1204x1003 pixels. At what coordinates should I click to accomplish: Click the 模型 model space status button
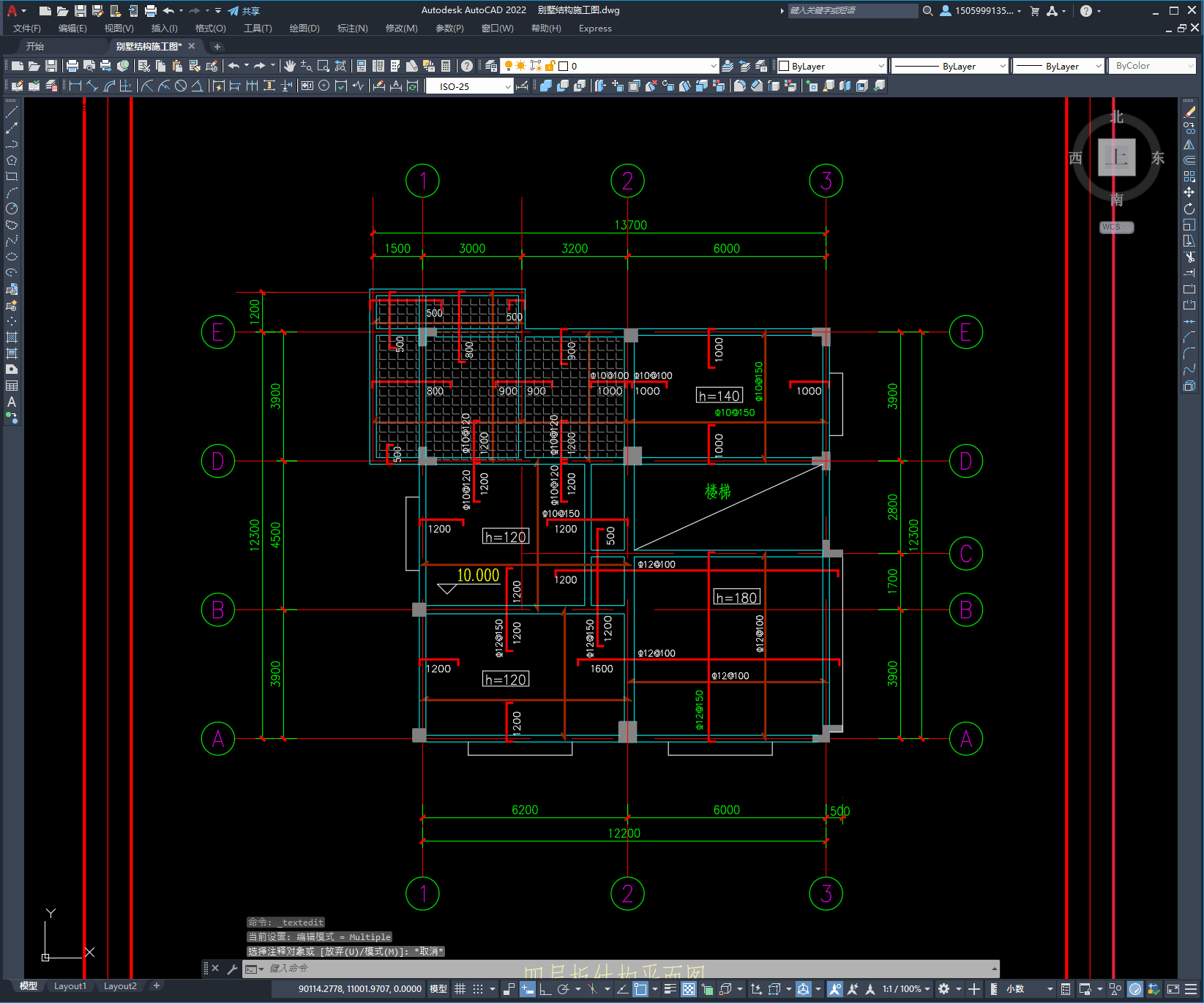438,989
